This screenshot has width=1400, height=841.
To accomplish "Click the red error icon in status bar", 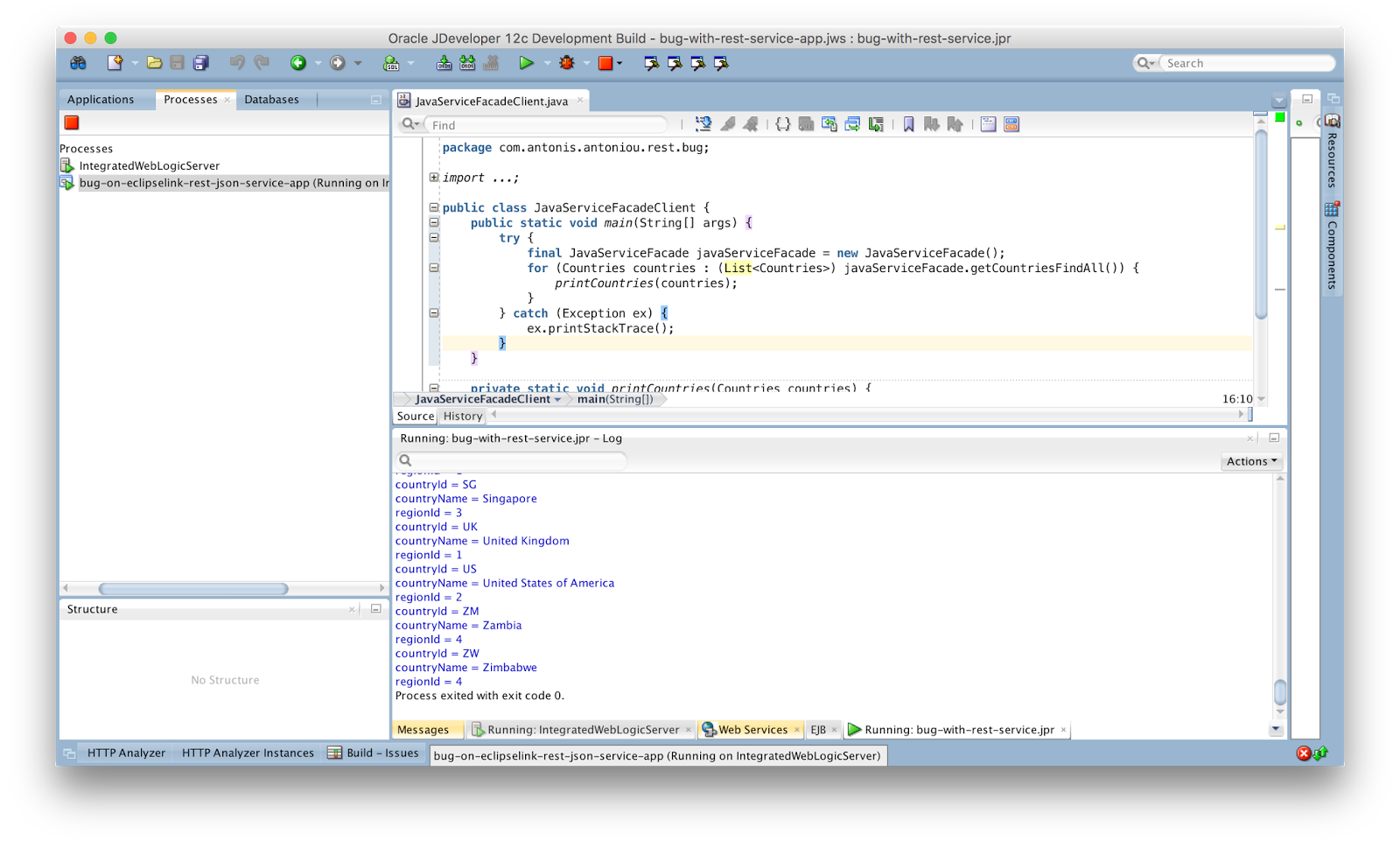I will coord(1304,753).
